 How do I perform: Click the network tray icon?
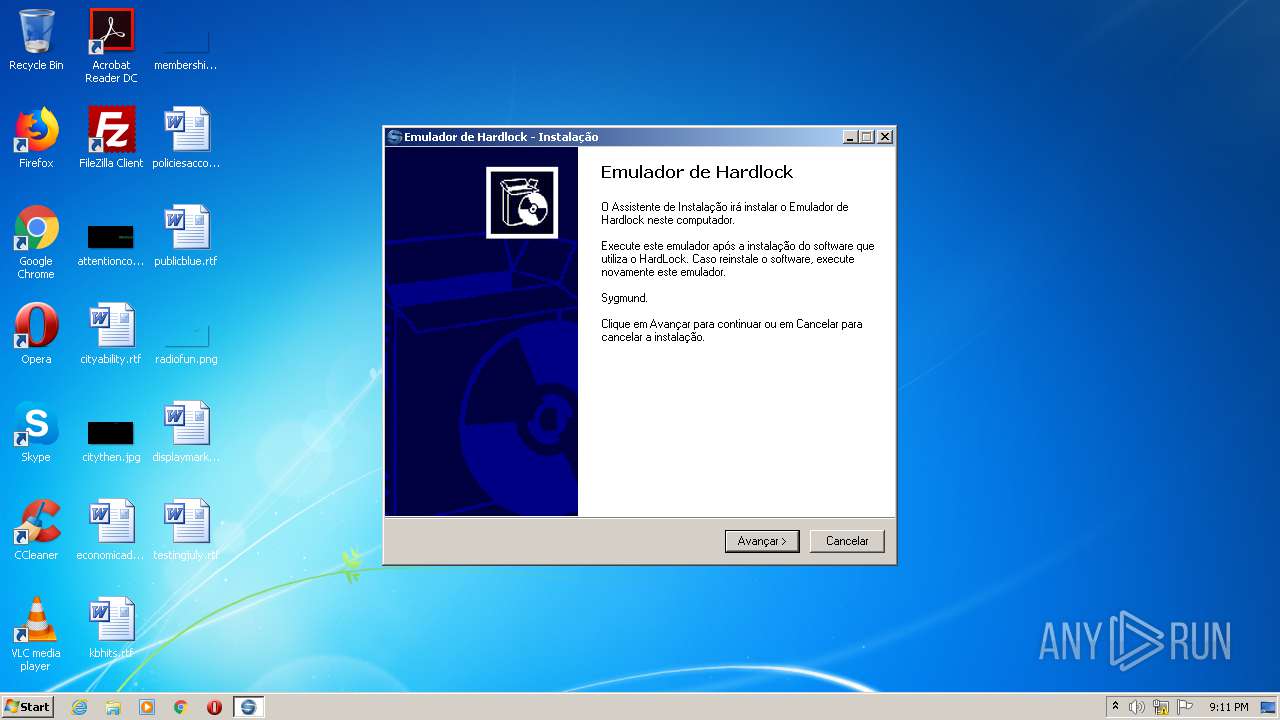point(1161,707)
